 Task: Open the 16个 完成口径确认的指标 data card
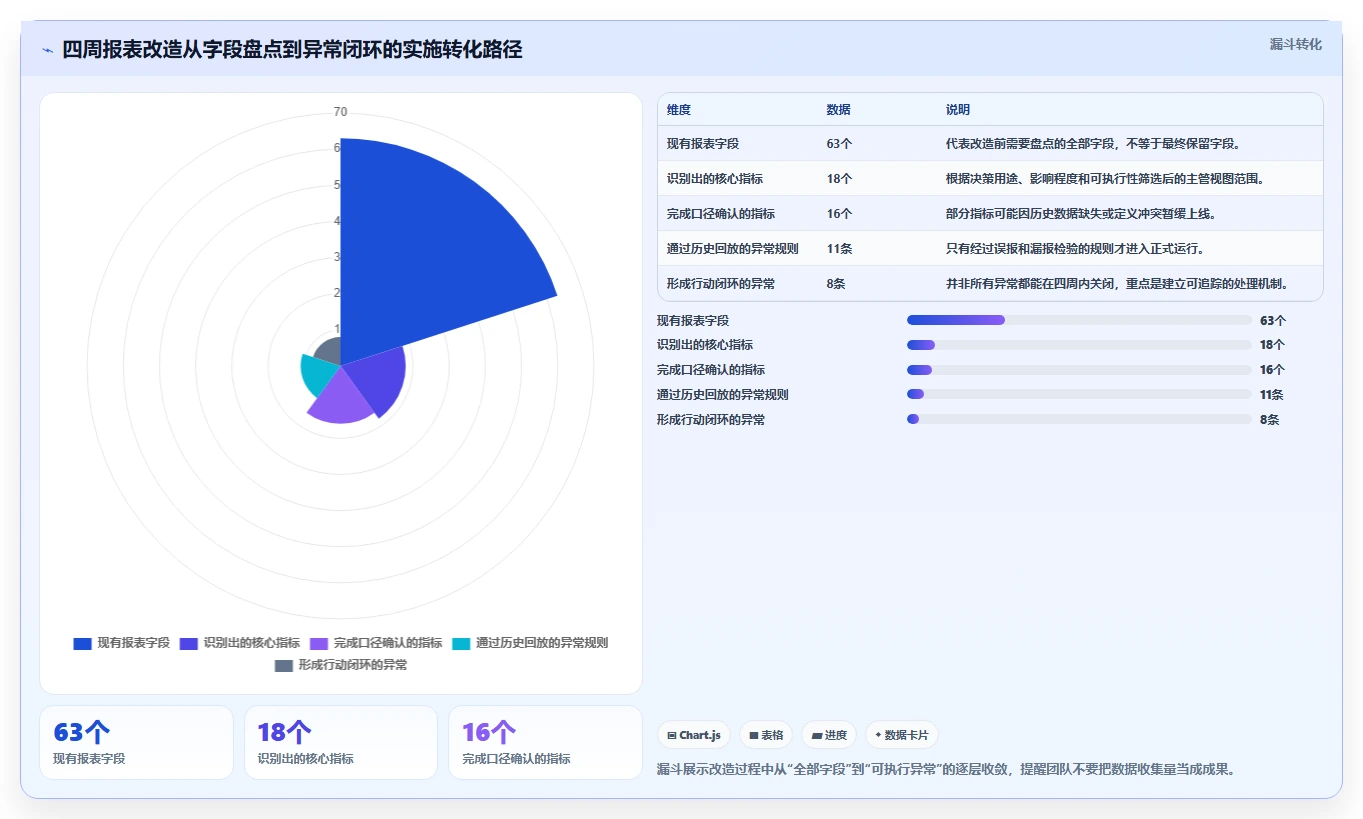tap(545, 742)
